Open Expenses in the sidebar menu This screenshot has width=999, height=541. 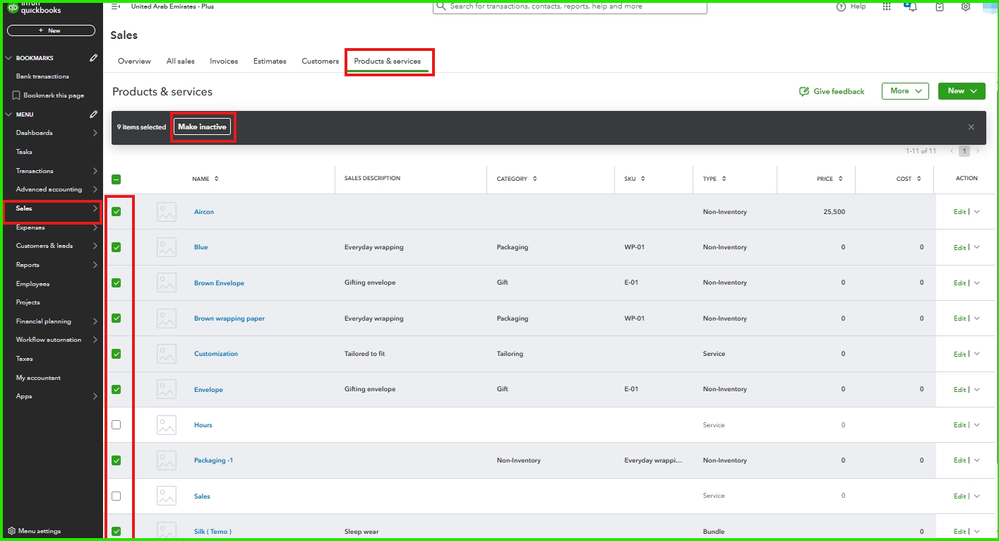pos(30,227)
